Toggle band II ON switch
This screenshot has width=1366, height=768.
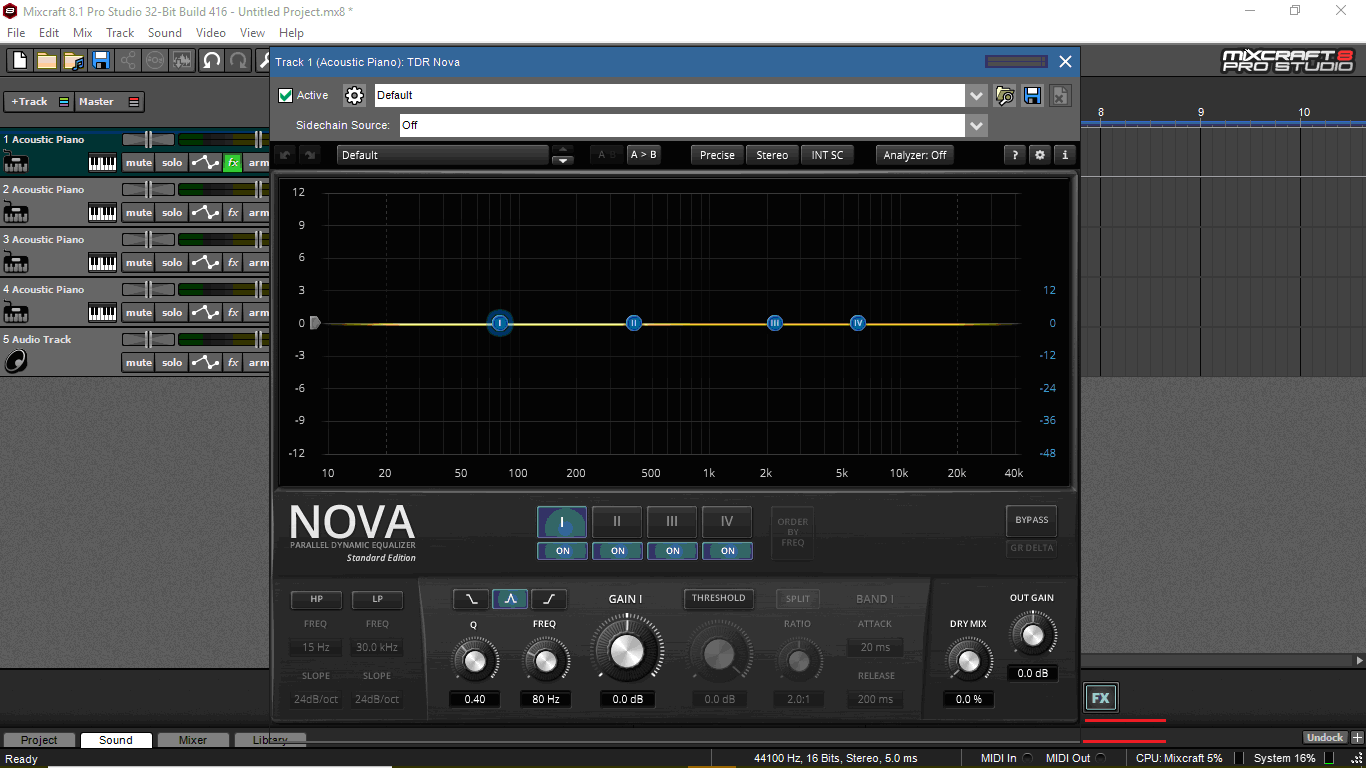point(617,551)
